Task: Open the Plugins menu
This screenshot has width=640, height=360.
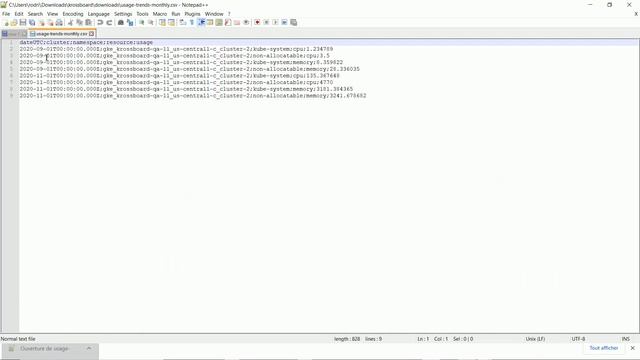Action: 192,14
